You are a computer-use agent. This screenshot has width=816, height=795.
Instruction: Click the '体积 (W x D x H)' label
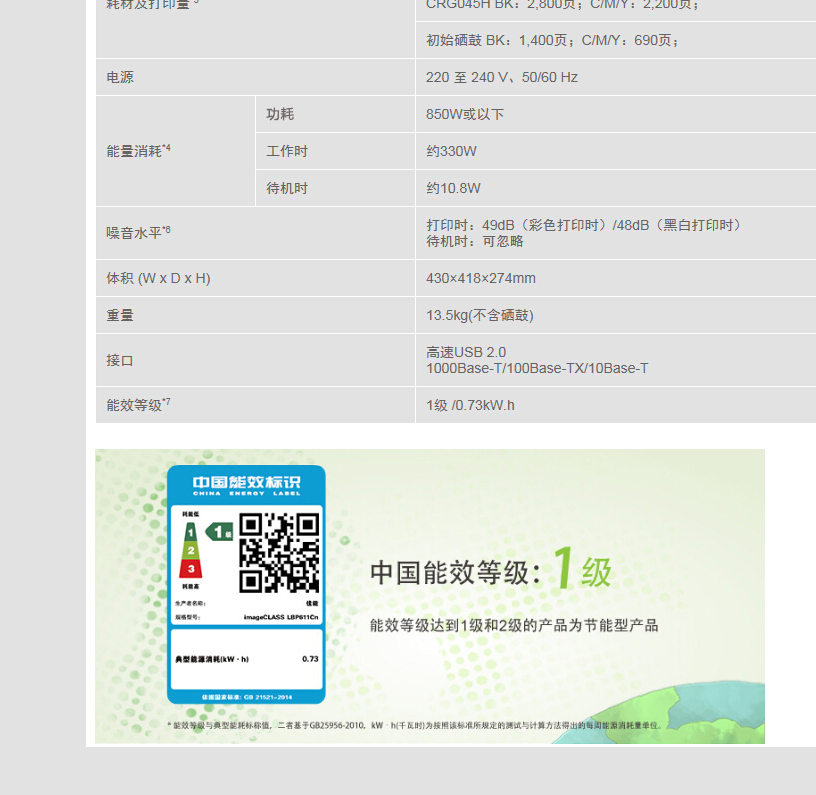click(158, 278)
